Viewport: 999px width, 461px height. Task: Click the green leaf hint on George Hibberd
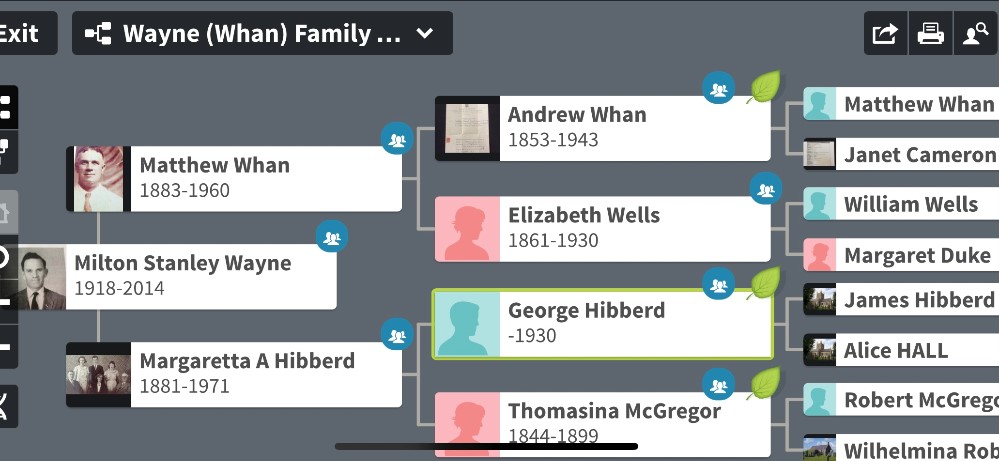765,283
